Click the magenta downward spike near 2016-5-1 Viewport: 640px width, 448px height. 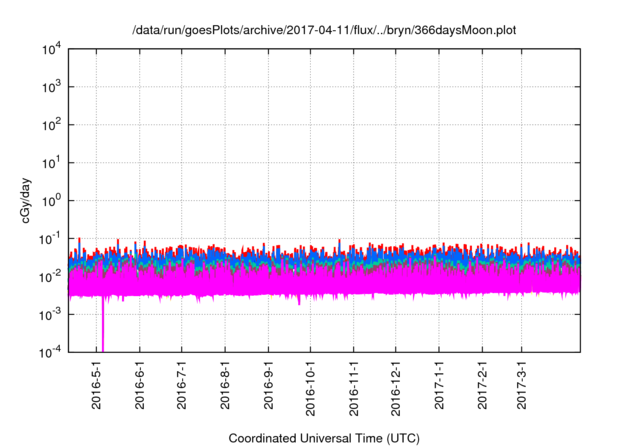coord(103,330)
